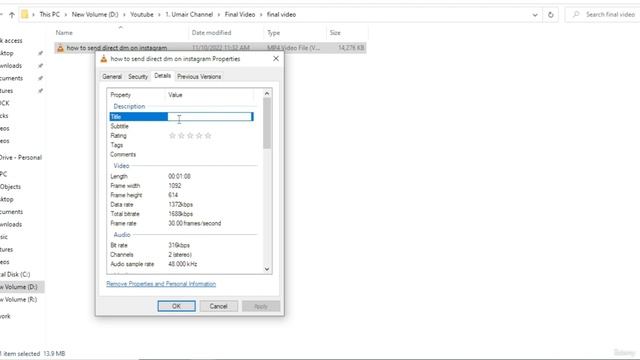Viewport: 640px width, 360px height.
Task: Confirm with the OK button
Action: point(176,306)
